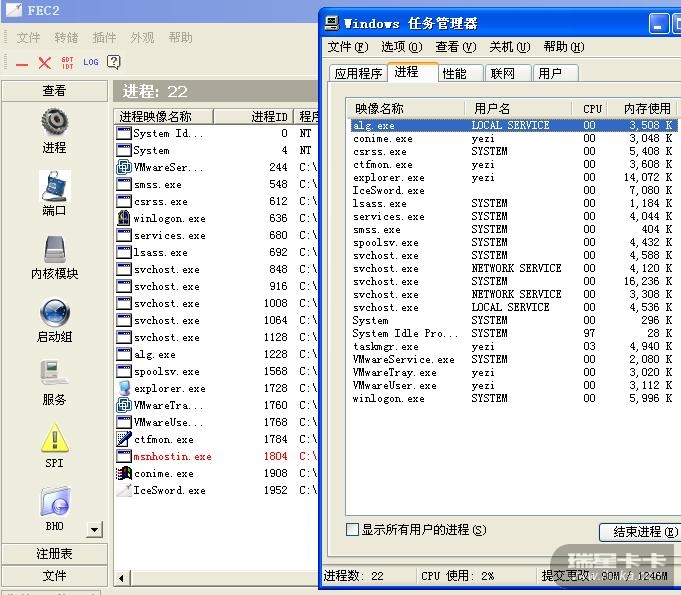681x595 pixels.
Task: Open the 文件 menu in FEC2
Action: [28, 37]
